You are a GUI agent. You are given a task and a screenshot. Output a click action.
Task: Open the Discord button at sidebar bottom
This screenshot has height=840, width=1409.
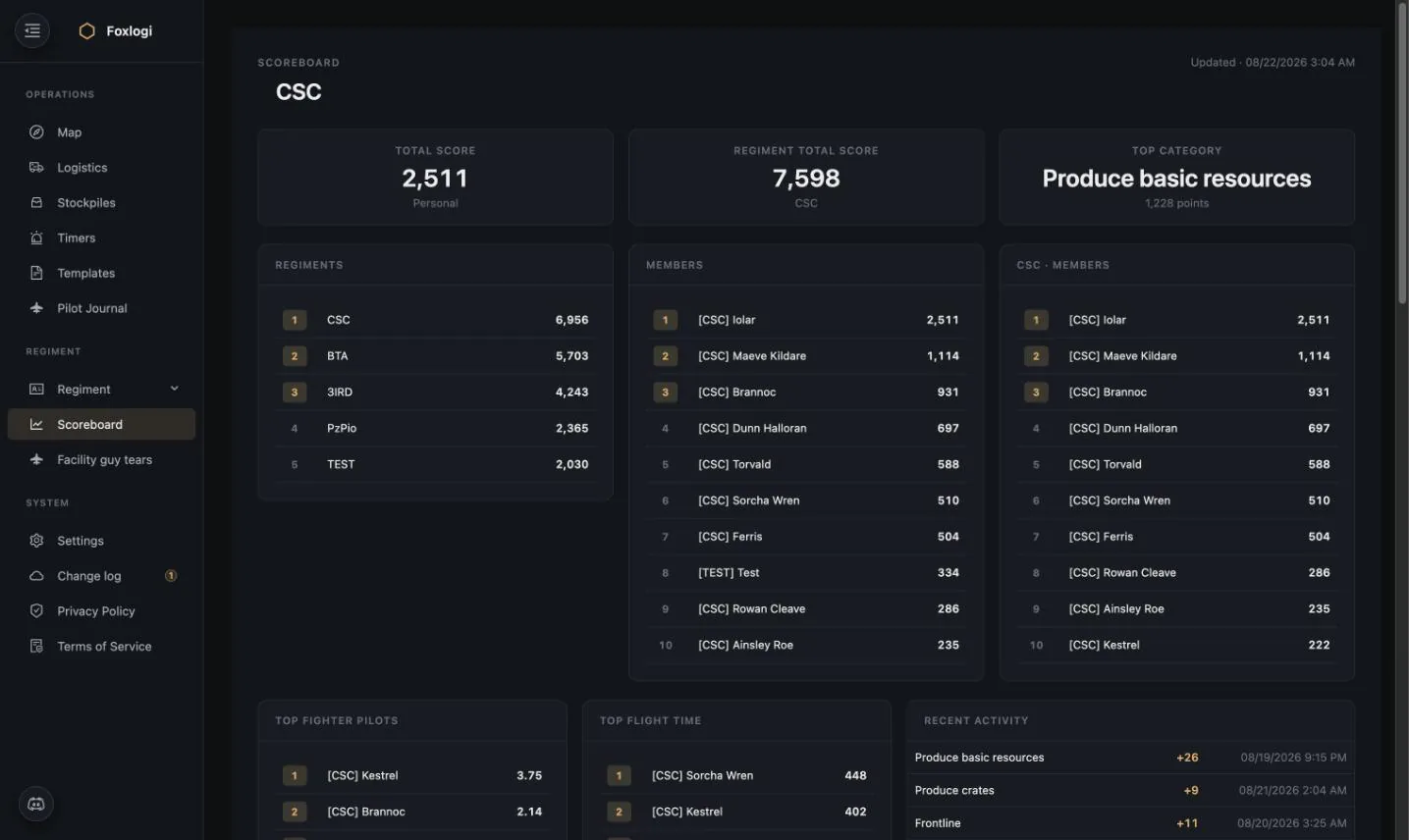[x=36, y=805]
